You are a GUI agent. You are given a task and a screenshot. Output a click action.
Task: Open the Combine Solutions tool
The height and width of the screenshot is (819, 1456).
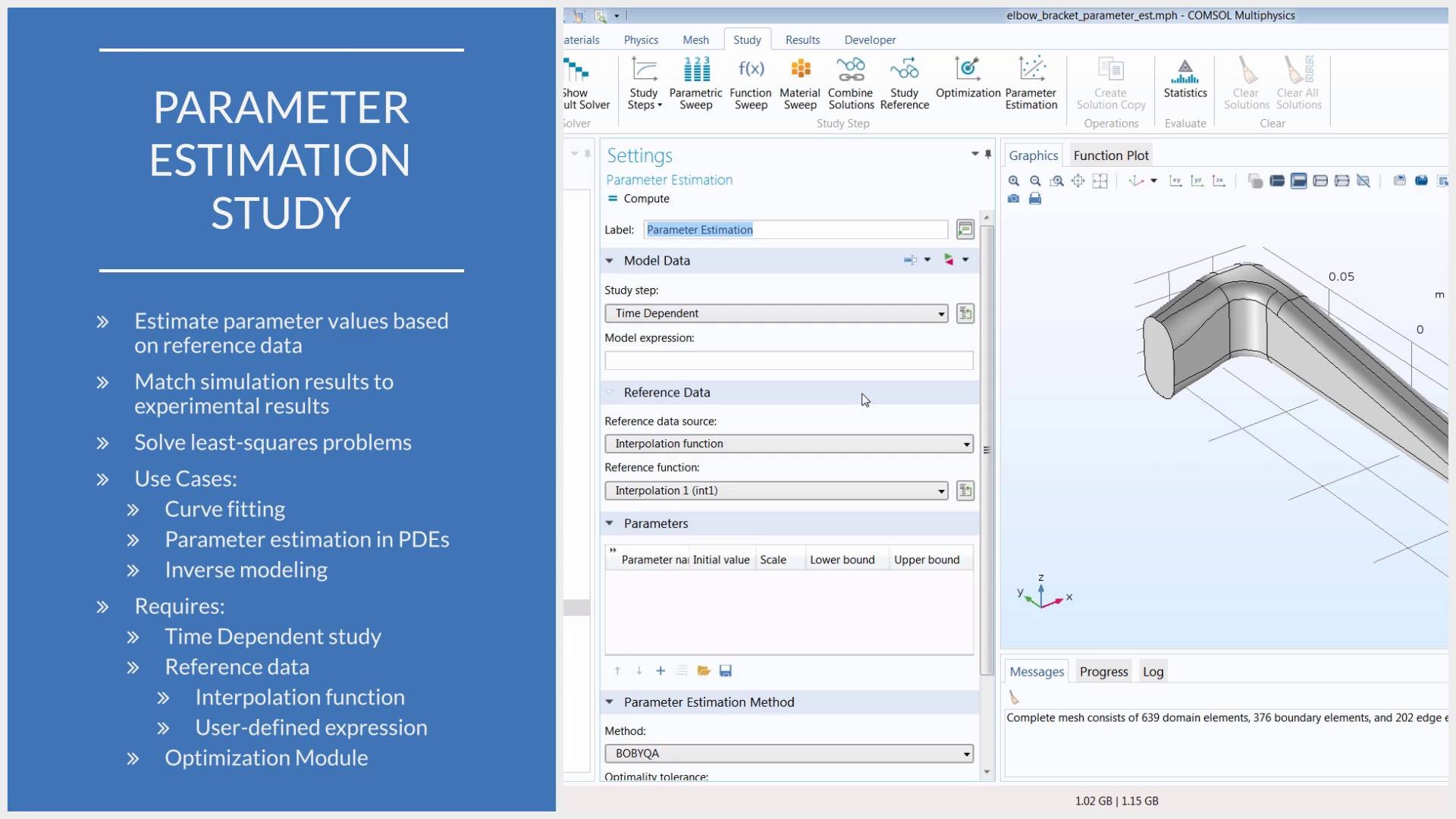click(x=850, y=82)
